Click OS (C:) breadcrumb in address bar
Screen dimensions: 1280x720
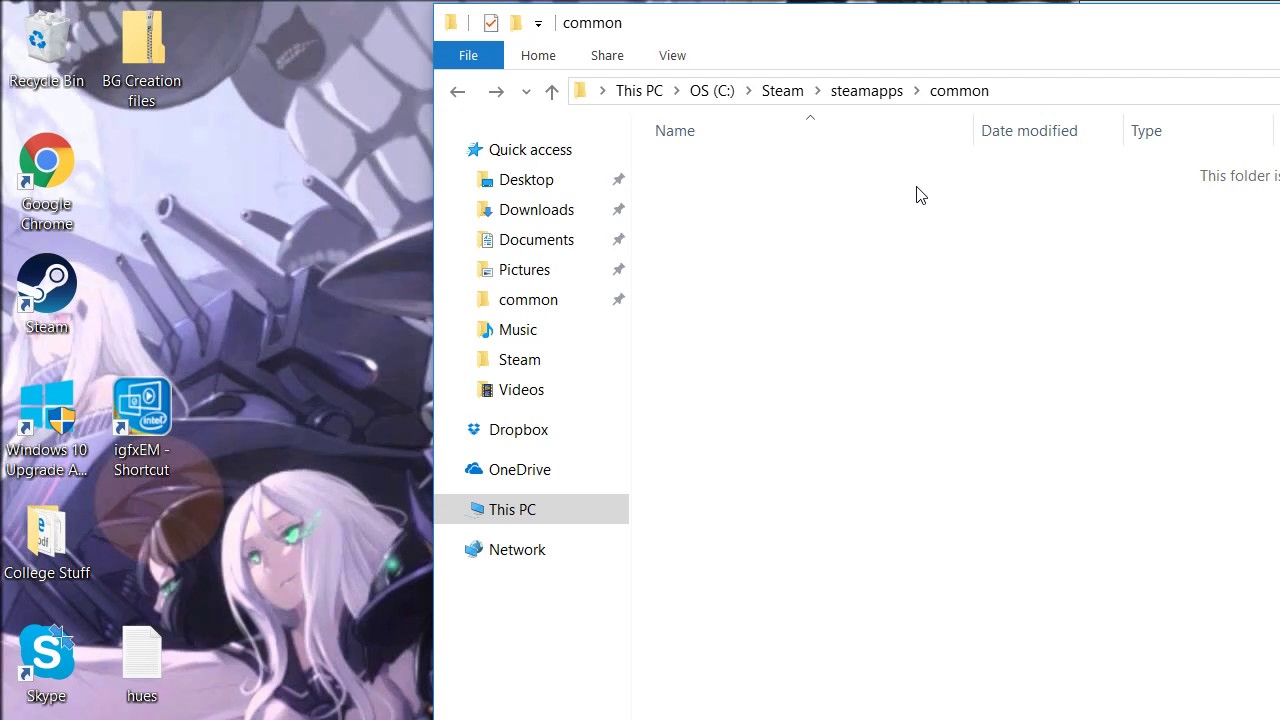click(712, 90)
